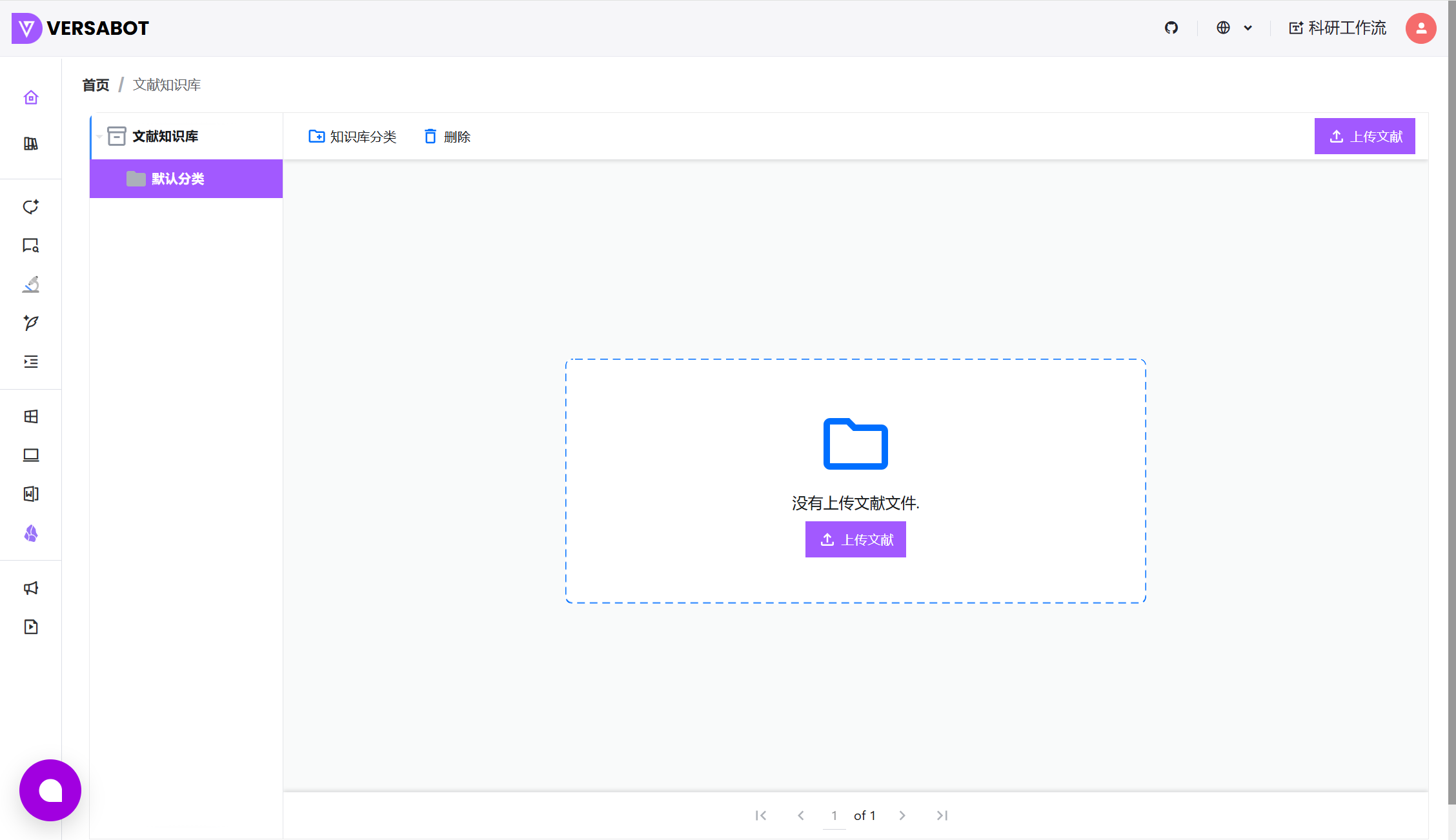Click the microscope icon in the sidebar
Image resolution: width=1456 pixels, height=840 pixels.
[31, 285]
